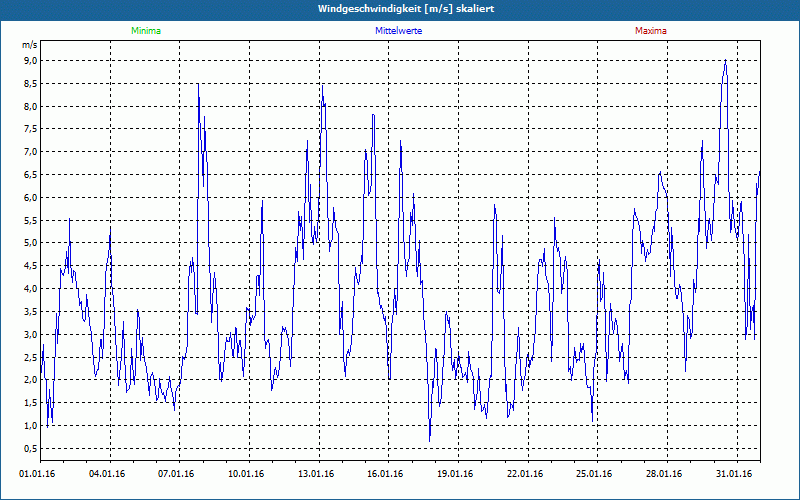Click the 19.01.16 date label

point(455,474)
